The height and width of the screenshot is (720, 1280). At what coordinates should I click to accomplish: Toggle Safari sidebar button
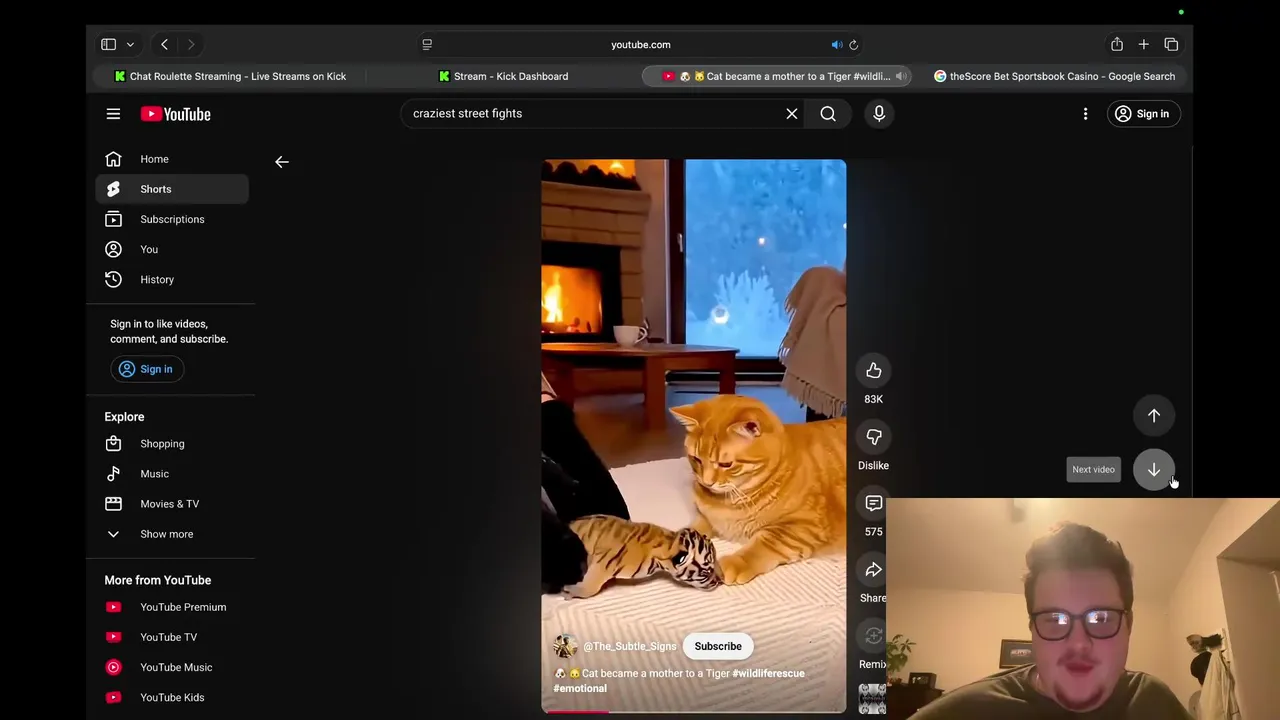click(108, 44)
